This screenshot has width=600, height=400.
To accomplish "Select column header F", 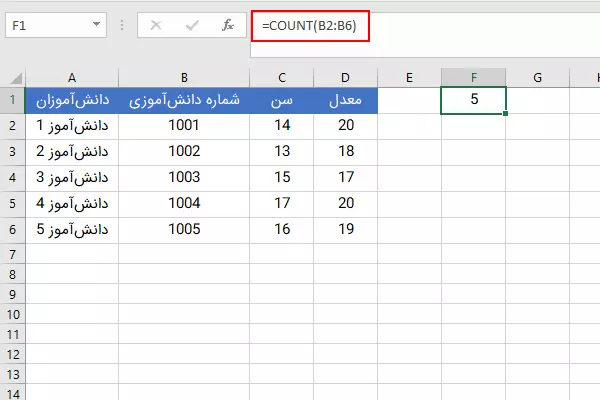I will click(473, 77).
